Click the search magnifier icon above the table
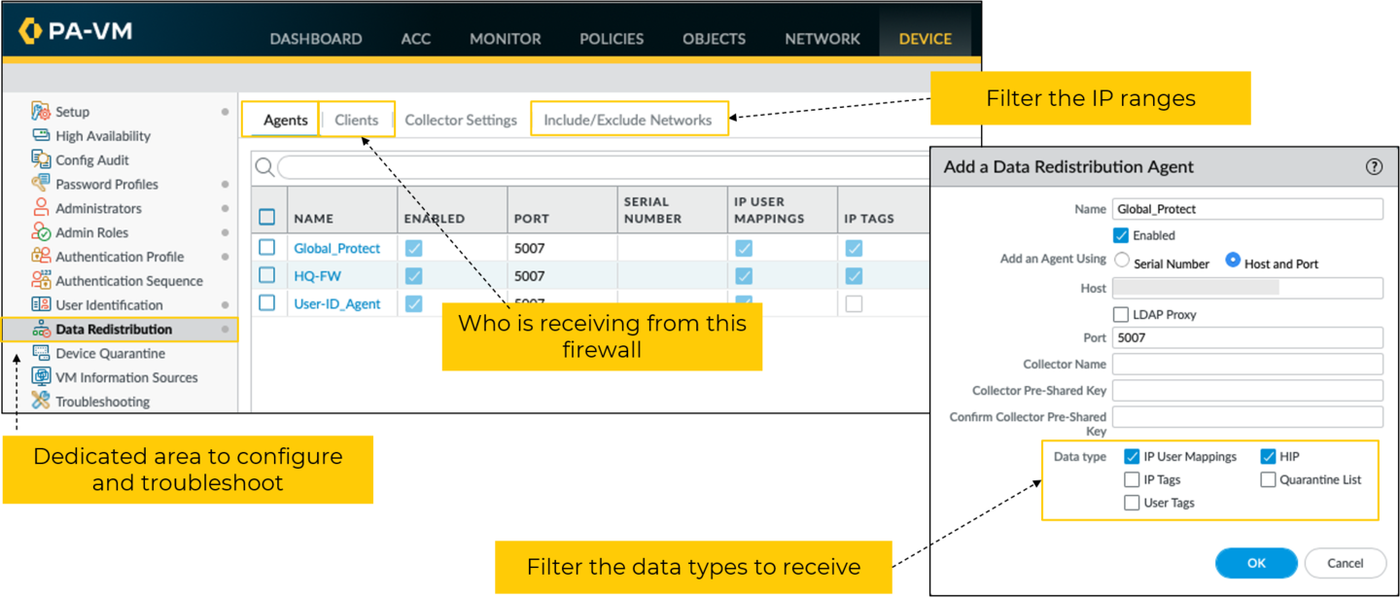 pyautogui.click(x=265, y=167)
